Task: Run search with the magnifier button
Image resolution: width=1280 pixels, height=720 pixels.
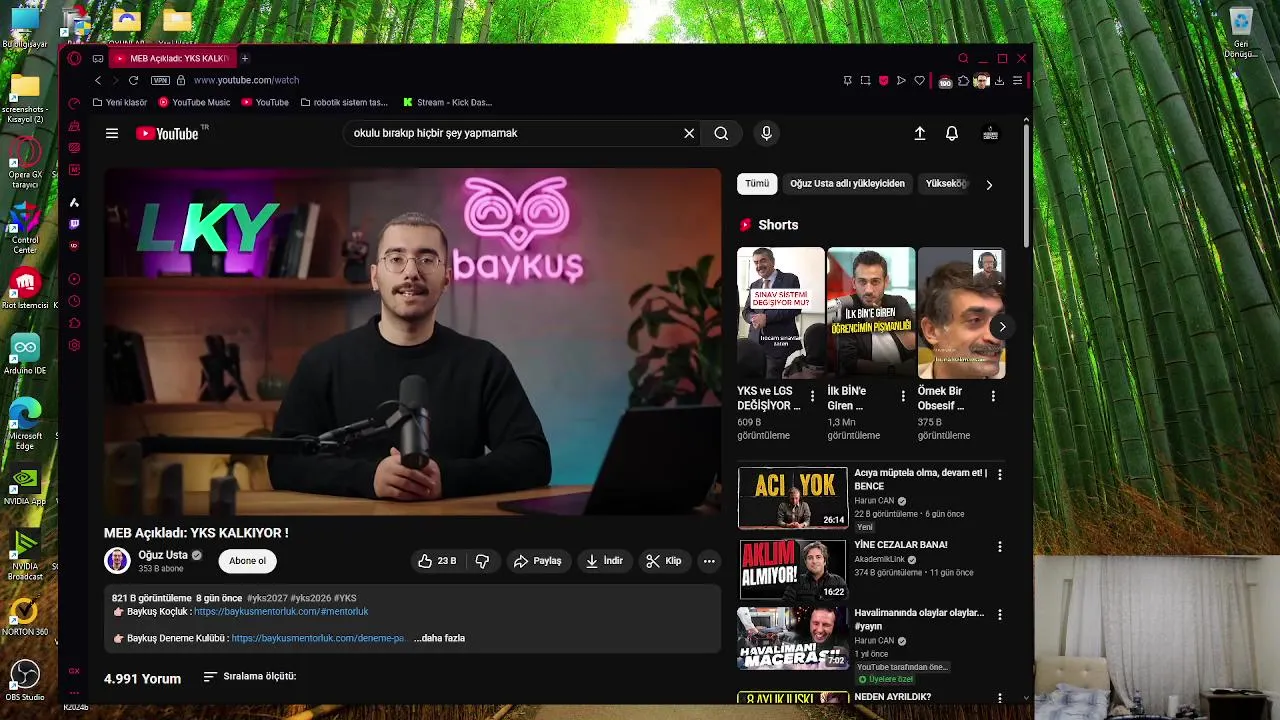Action: tap(721, 133)
